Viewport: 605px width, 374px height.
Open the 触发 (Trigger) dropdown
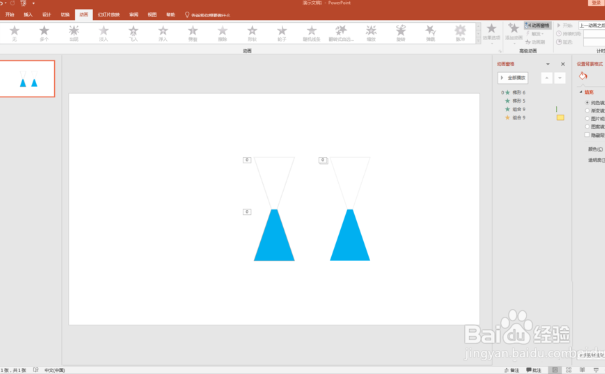[535, 34]
